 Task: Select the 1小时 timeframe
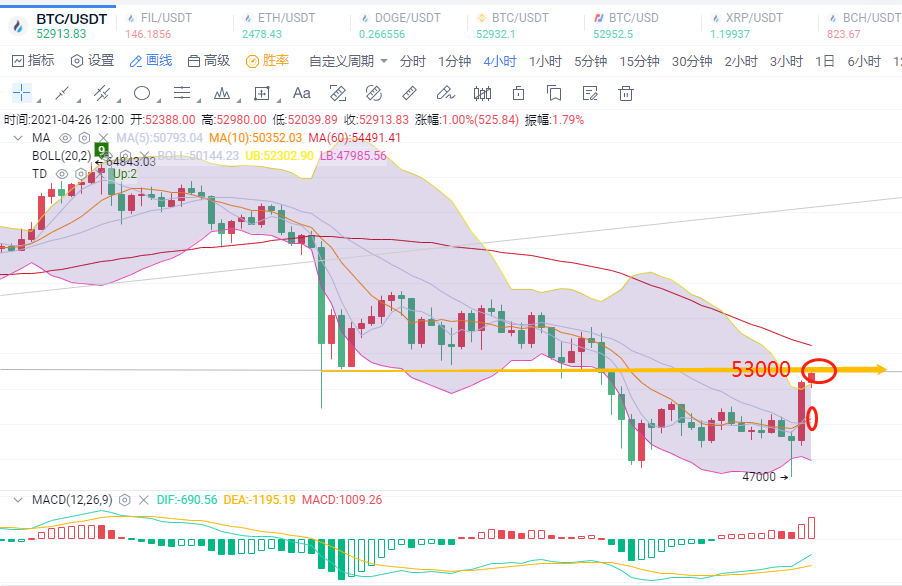coord(544,61)
